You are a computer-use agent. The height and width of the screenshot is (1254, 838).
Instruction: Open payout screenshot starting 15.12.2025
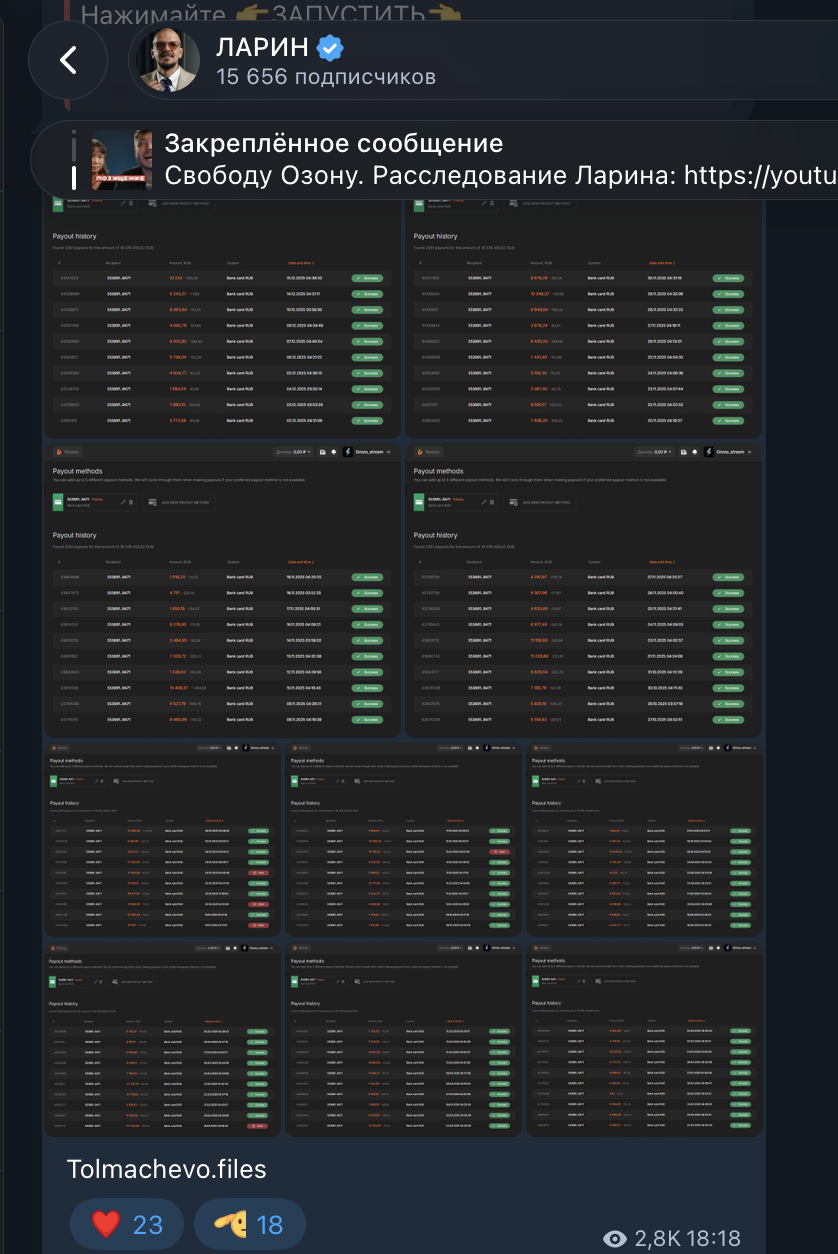[x=222, y=318]
